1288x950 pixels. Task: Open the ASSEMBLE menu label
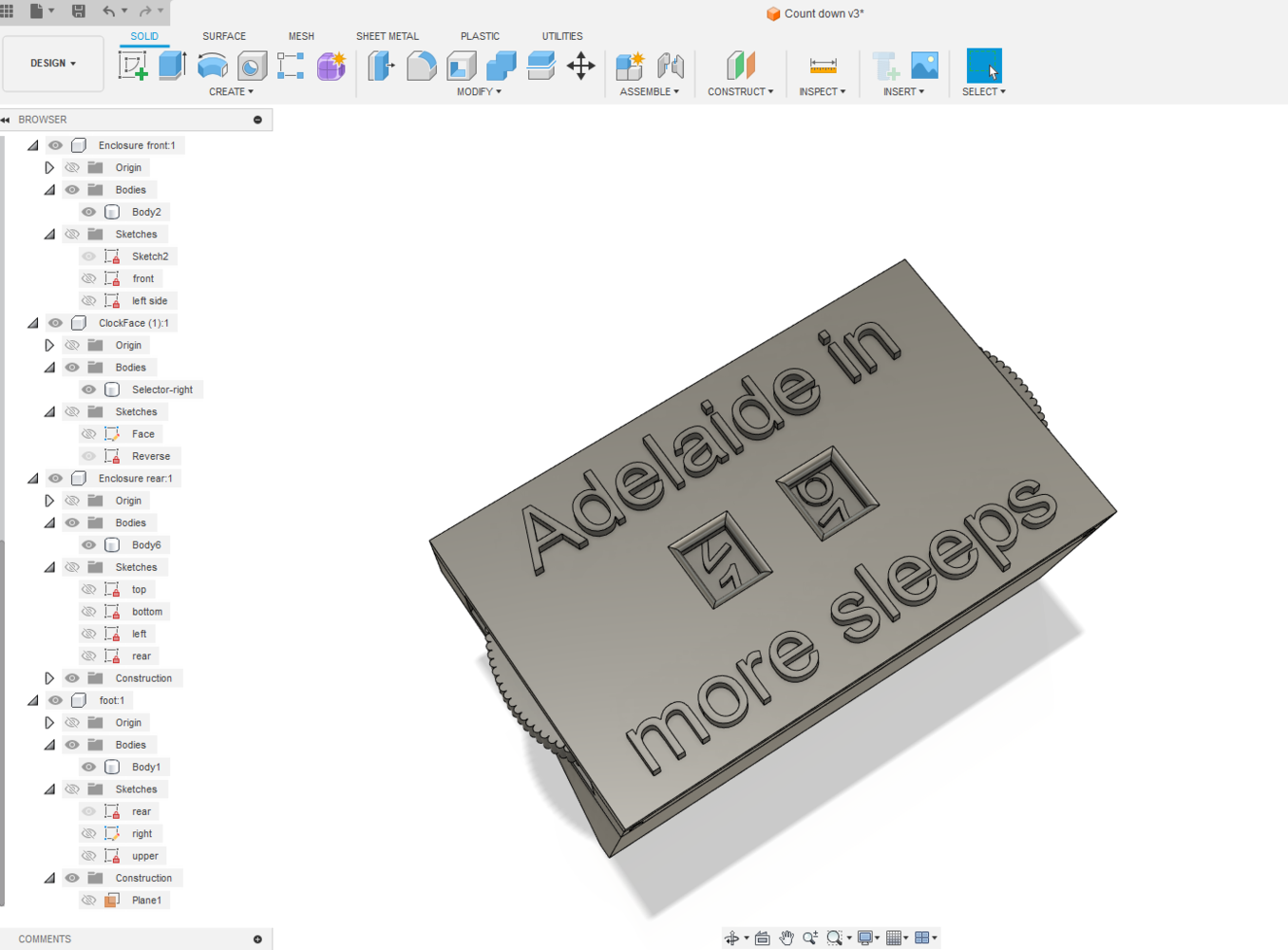tap(649, 92)
